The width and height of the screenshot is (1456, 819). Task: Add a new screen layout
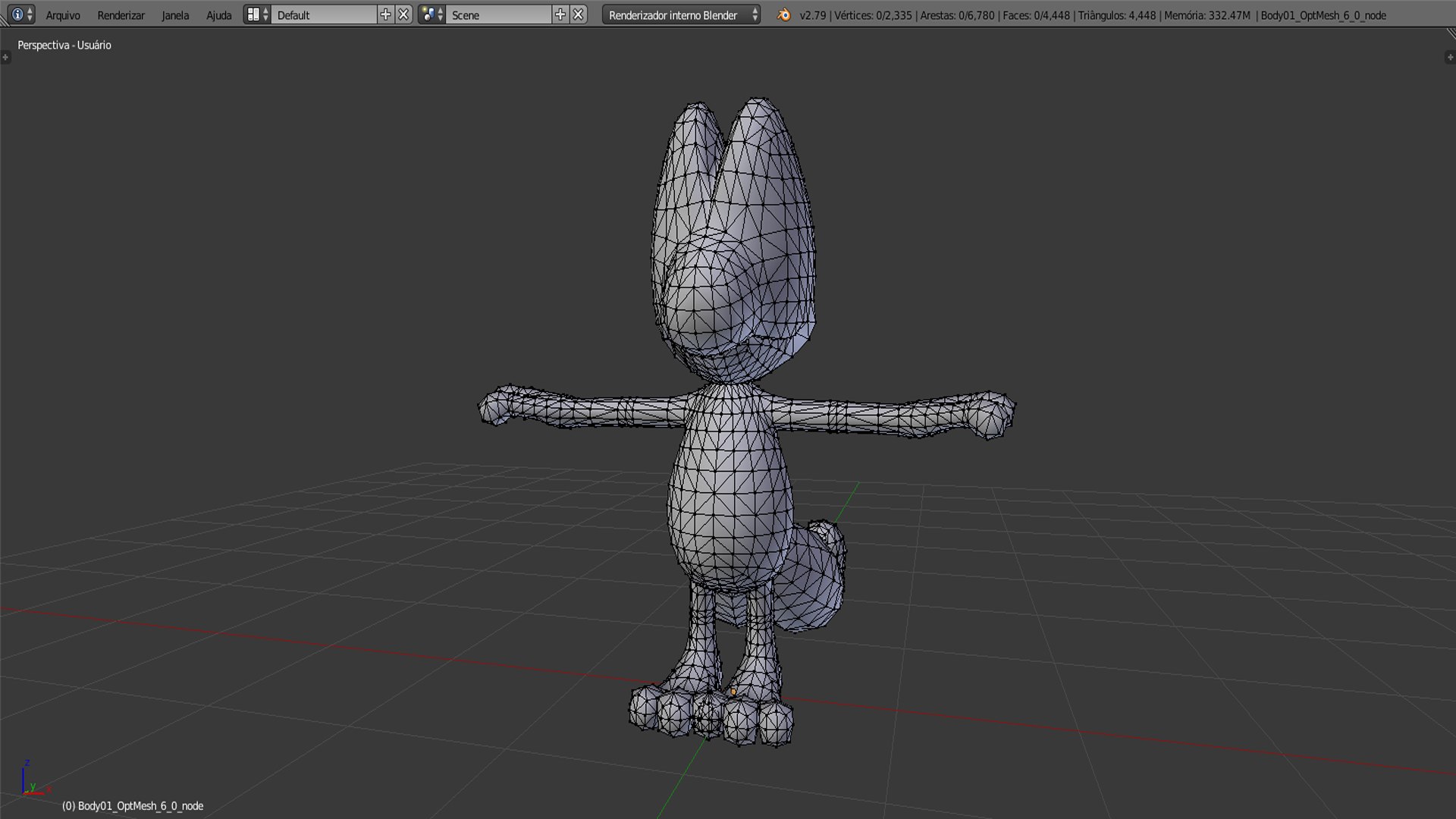(386, 14)
